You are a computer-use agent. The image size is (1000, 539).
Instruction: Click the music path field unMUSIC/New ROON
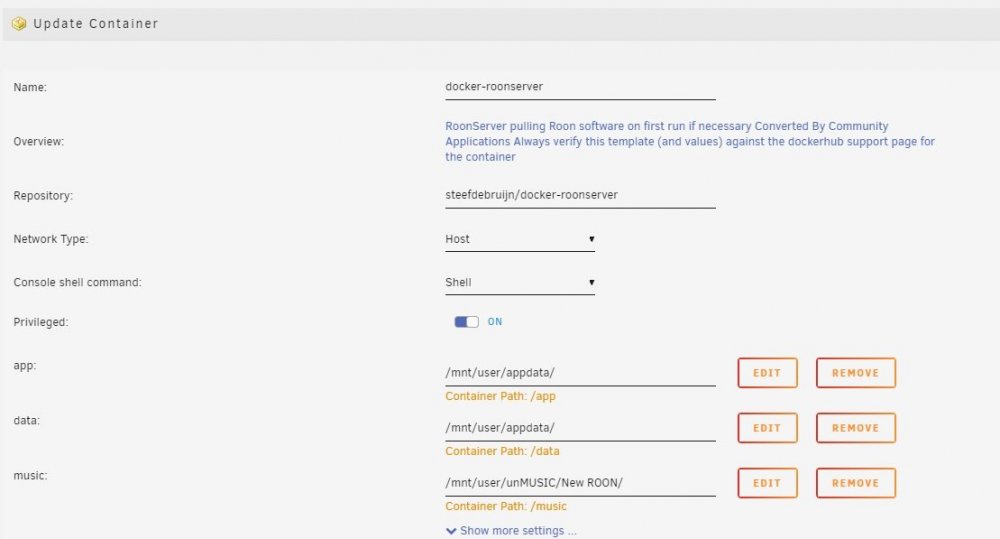[580, 483]
